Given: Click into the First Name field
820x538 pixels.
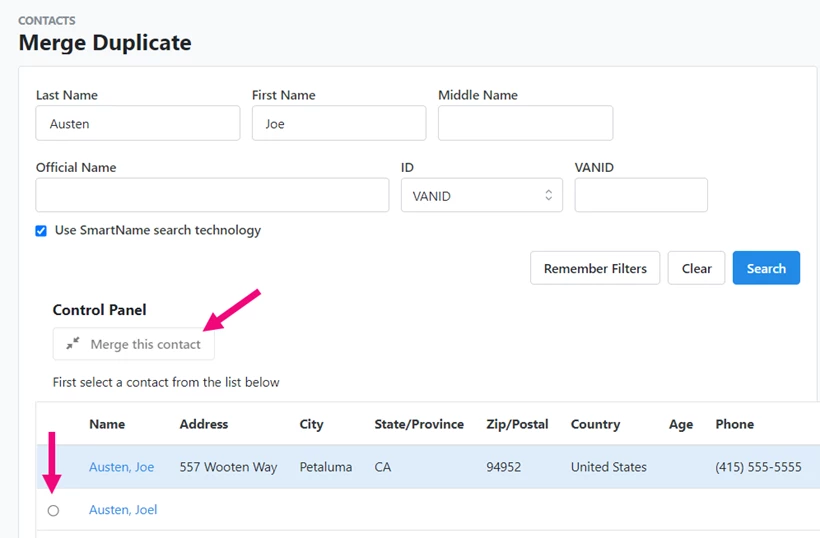Looking at the screenshot, I should tap(338, 124).
